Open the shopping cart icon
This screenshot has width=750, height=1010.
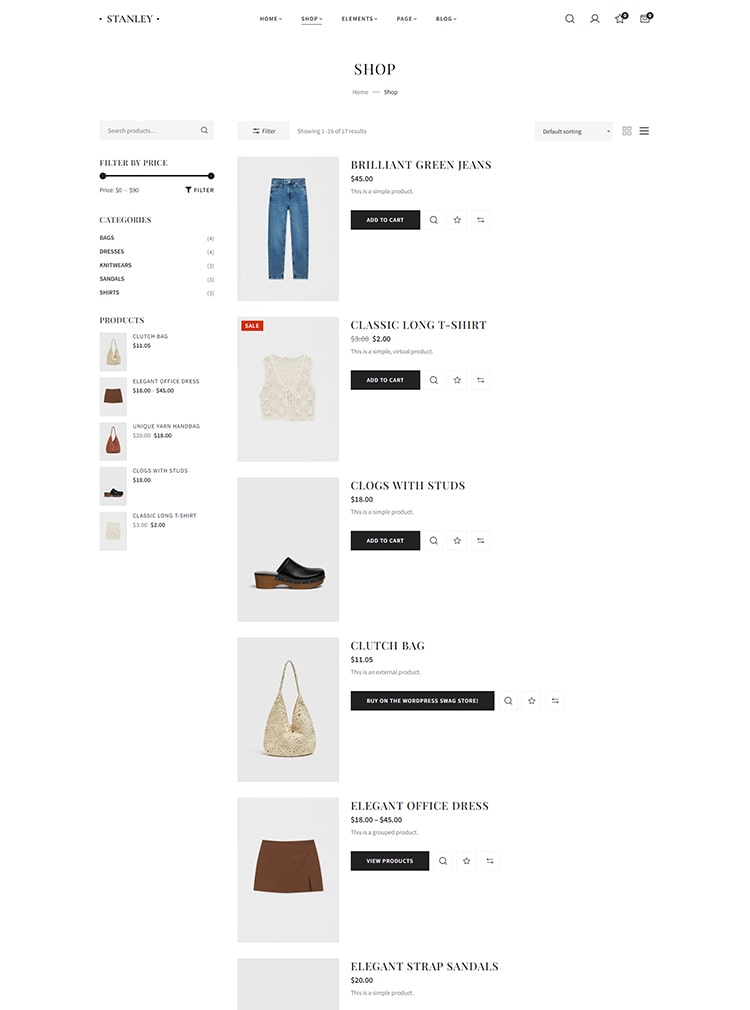645,19
